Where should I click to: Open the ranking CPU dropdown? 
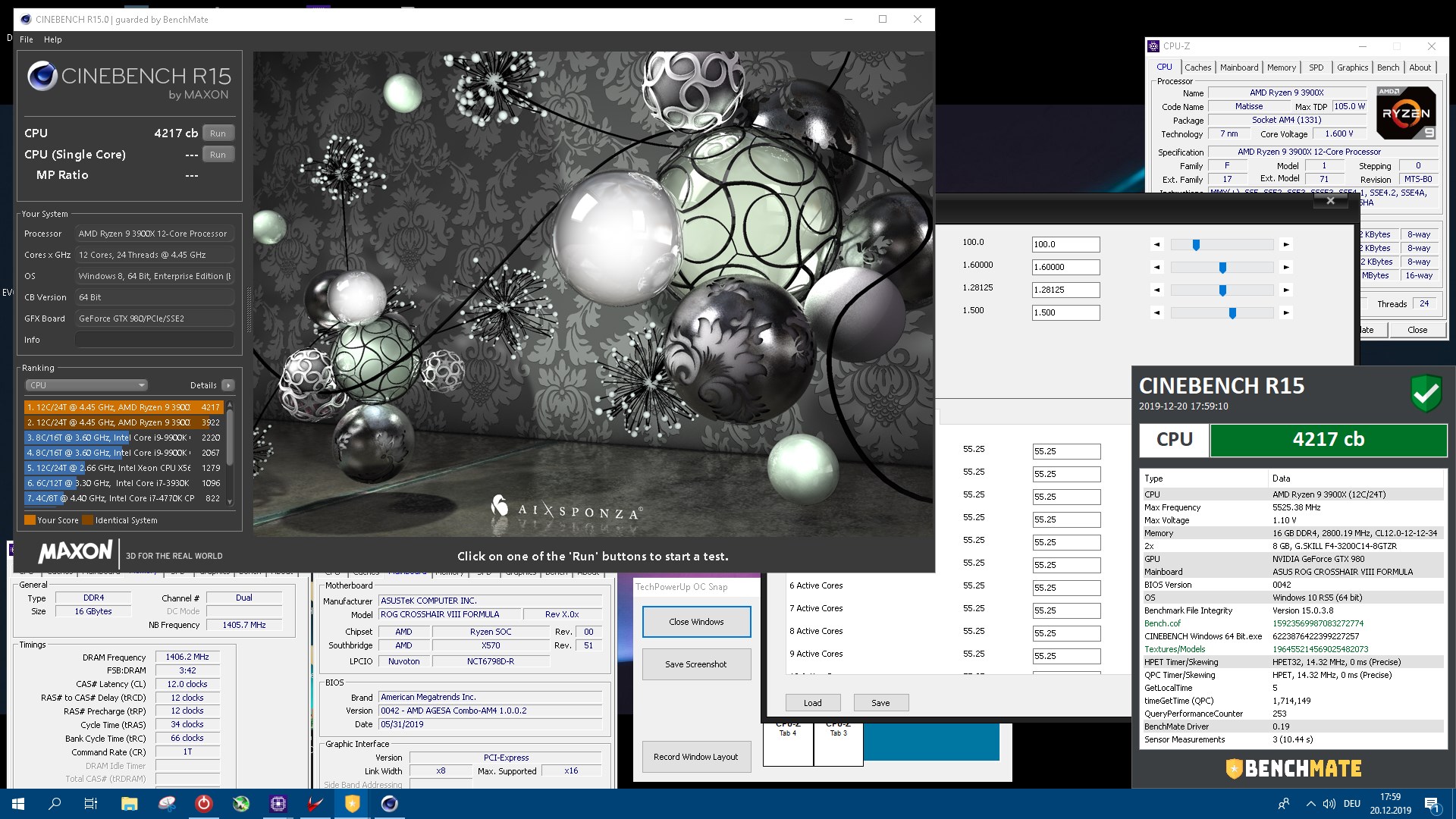[86, 385]
